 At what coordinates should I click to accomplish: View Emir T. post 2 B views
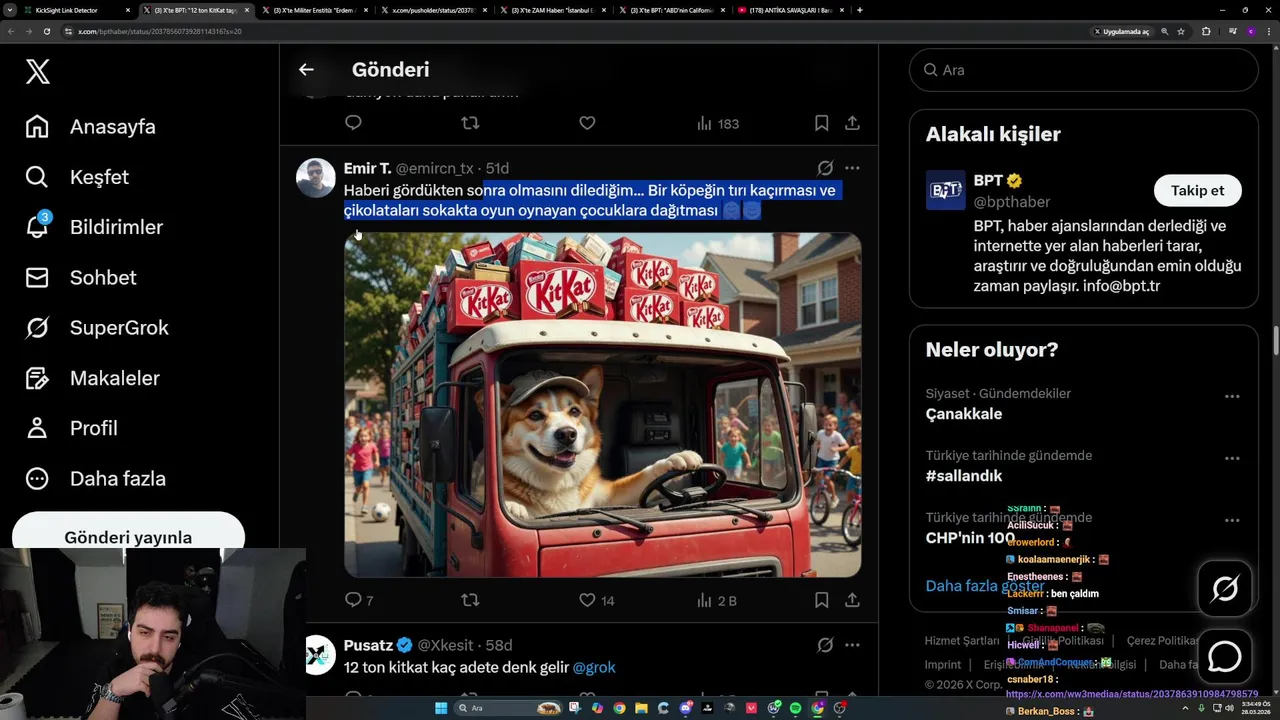pos(716,600)
